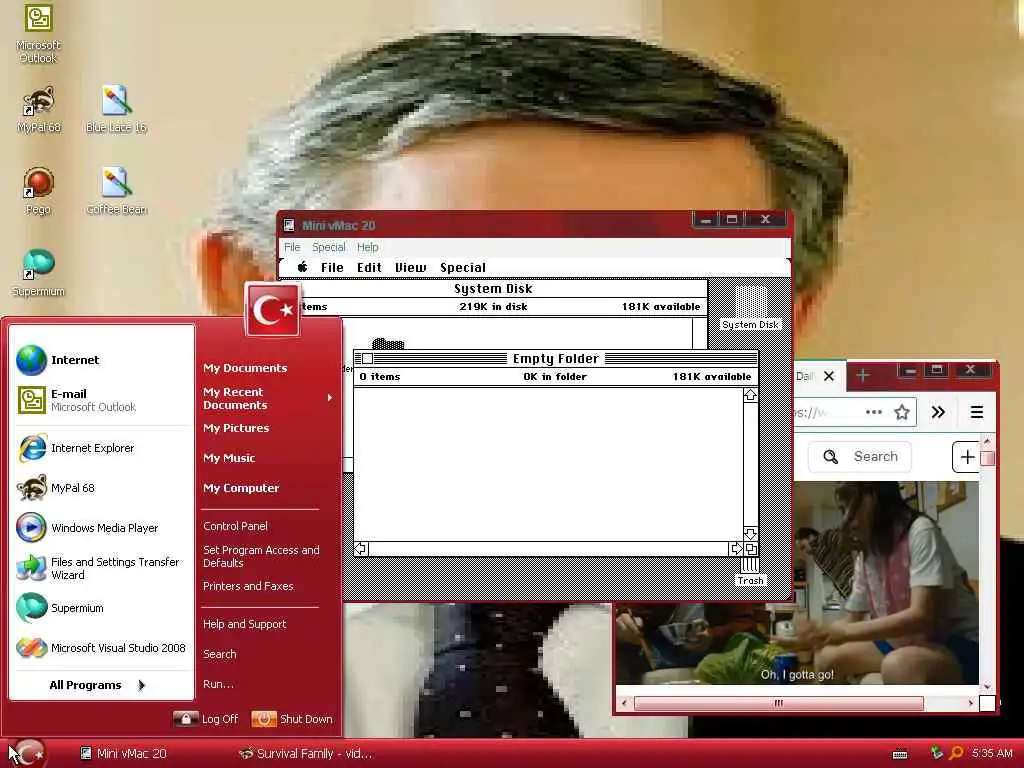1024x768 pixels.
Task: Open Special menu in Mini vMac window bar
Action: [328, 247]
